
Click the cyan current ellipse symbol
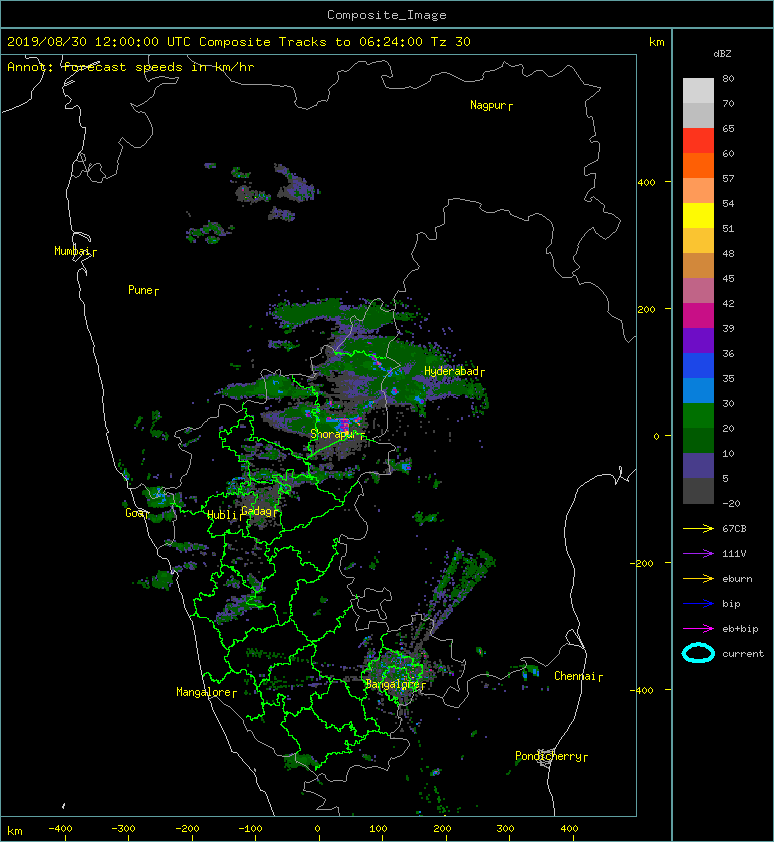[698, 654]
